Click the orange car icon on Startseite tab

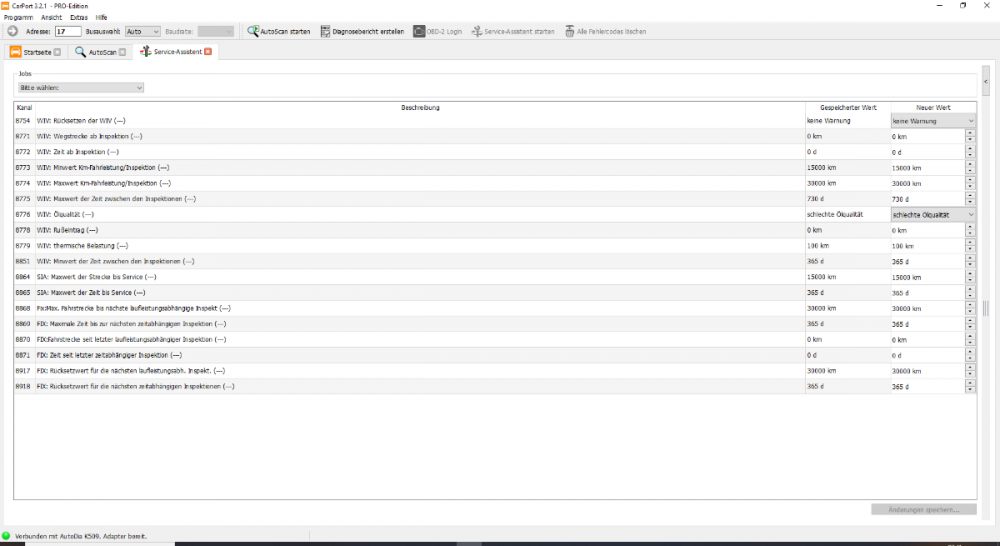click(15, 52)
